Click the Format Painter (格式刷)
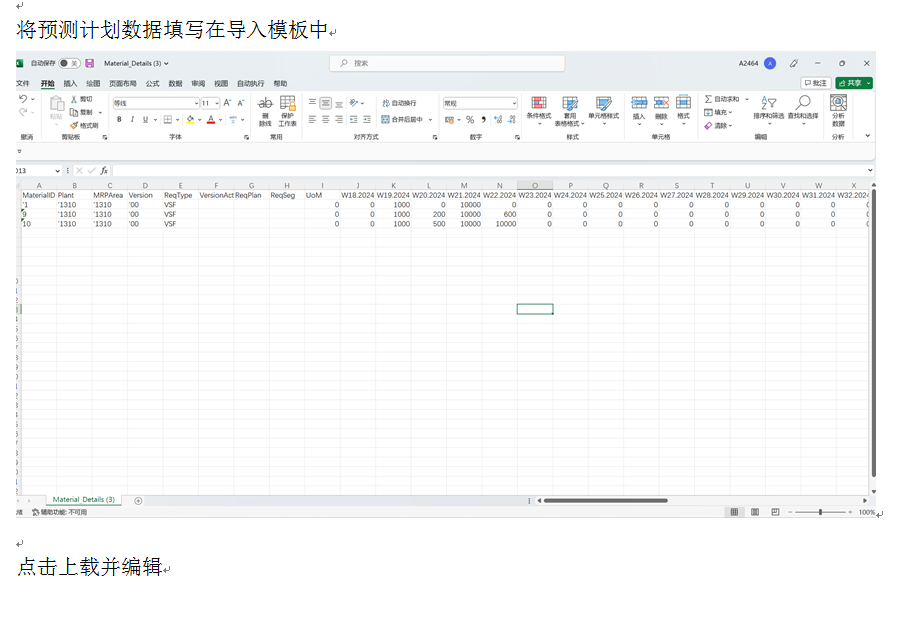 point(84,125)
